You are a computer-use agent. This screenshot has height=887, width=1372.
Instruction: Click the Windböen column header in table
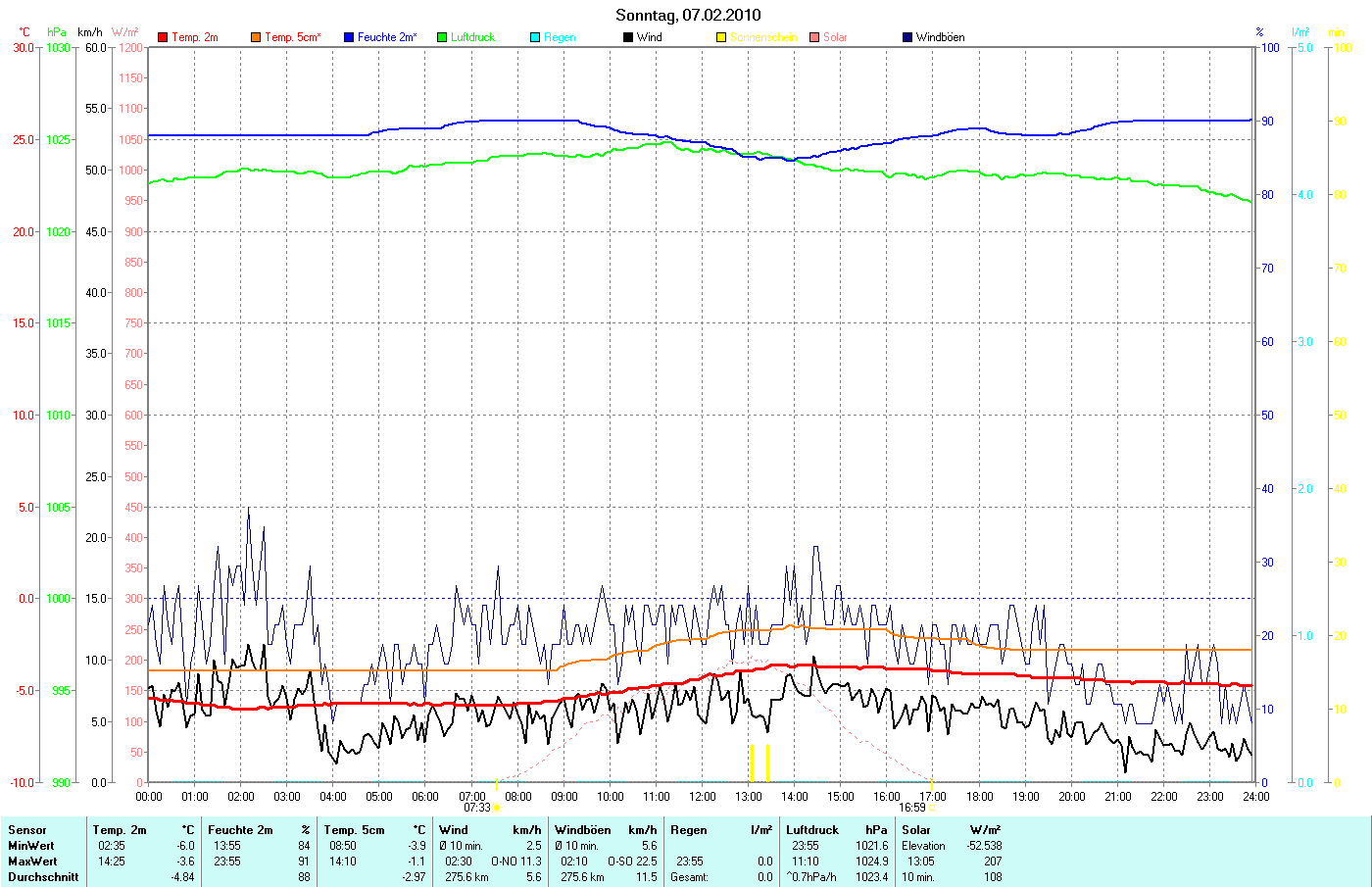[x=582, y=830]
